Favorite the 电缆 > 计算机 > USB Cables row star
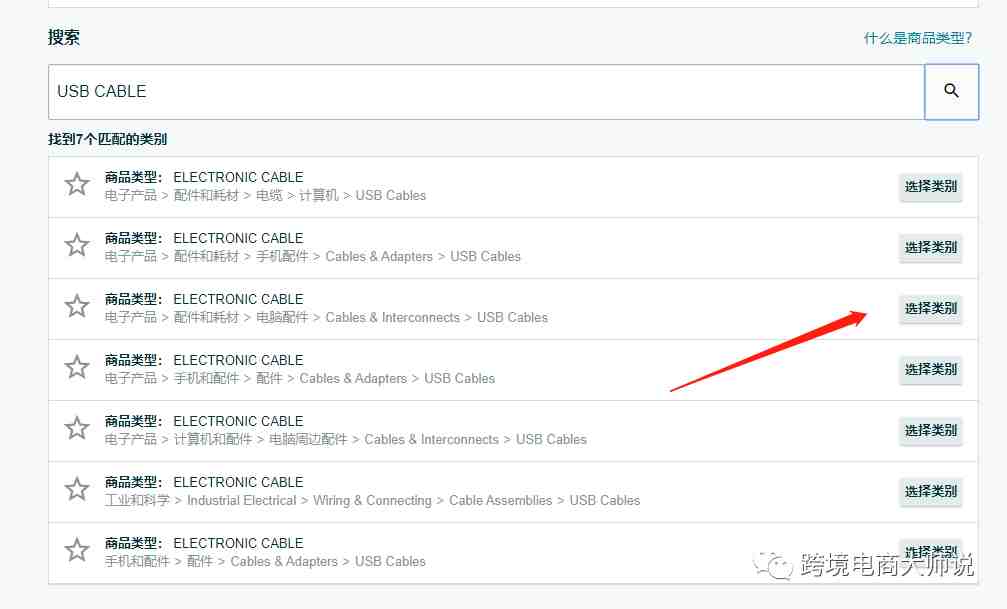The height and width of the screenshot is (609, 1007). (x=77, y=184)
